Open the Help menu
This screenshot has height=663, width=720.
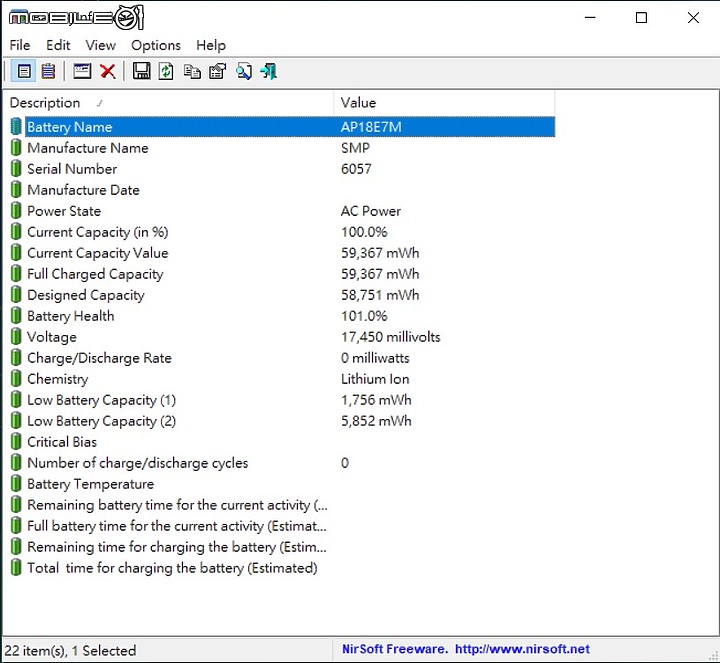coord(211,45)
